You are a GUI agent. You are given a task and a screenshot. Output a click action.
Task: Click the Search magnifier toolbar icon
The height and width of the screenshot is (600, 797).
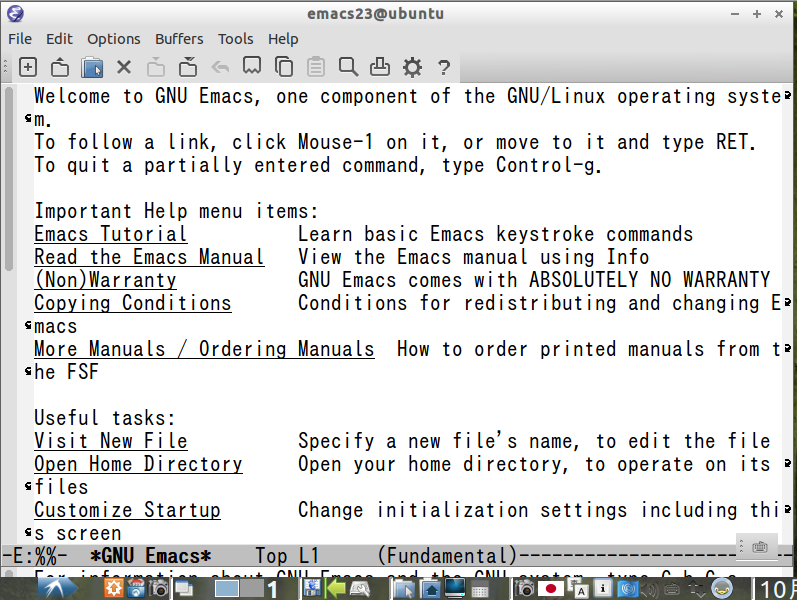pyautogui.click(x=348, y=67)
